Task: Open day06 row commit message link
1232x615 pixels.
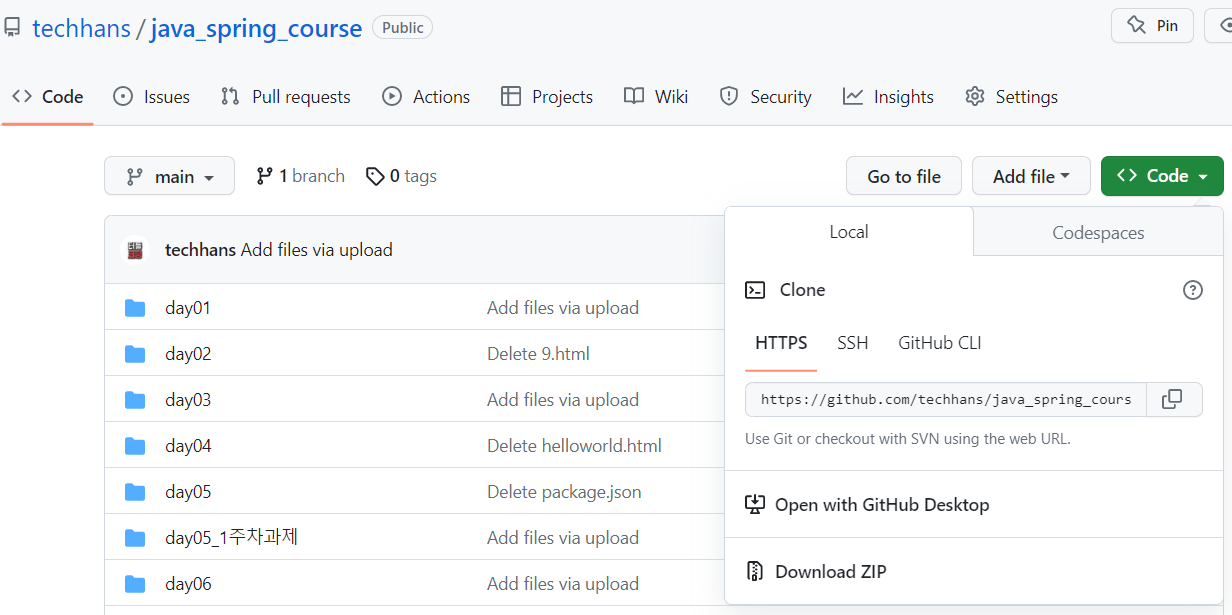Action: click(563, 584)
